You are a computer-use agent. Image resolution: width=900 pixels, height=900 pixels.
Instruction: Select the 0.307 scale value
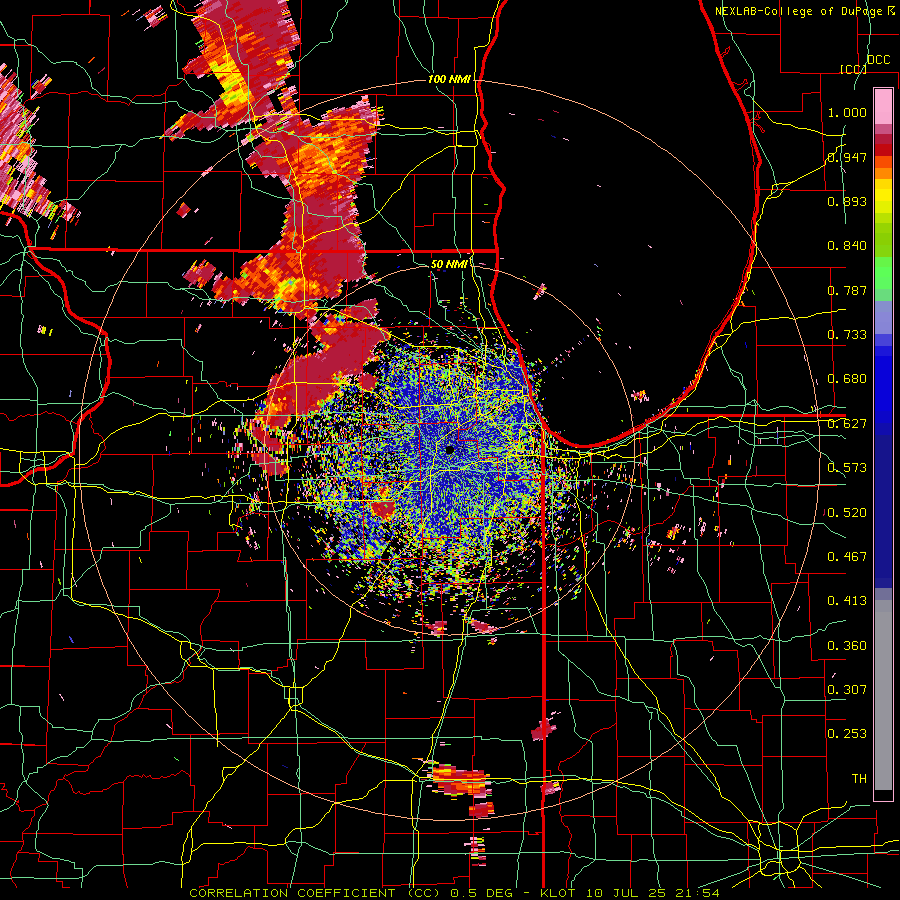coord(847,690)
